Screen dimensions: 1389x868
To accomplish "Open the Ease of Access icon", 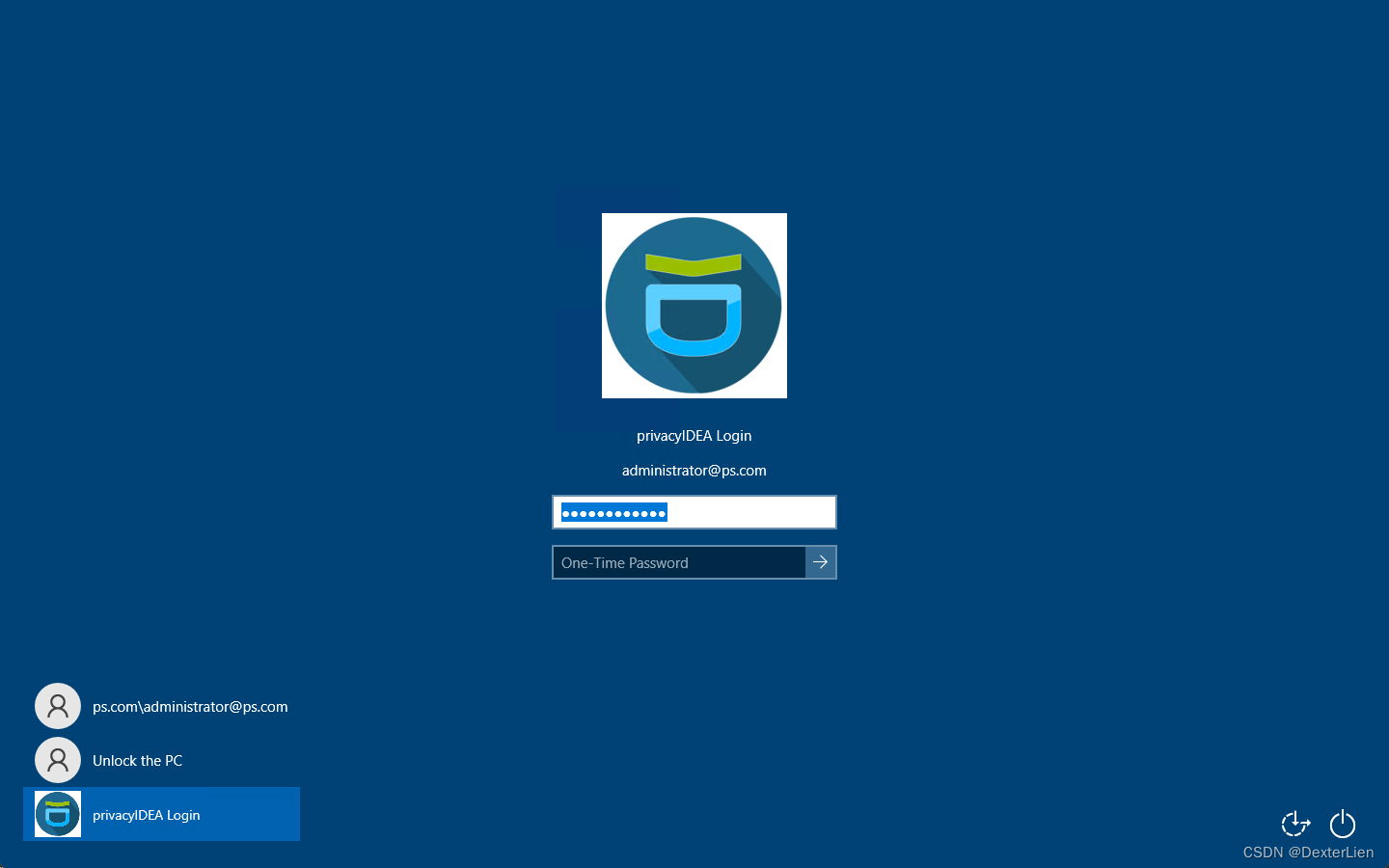I will pyautogui.click(x=1295, y=824).
